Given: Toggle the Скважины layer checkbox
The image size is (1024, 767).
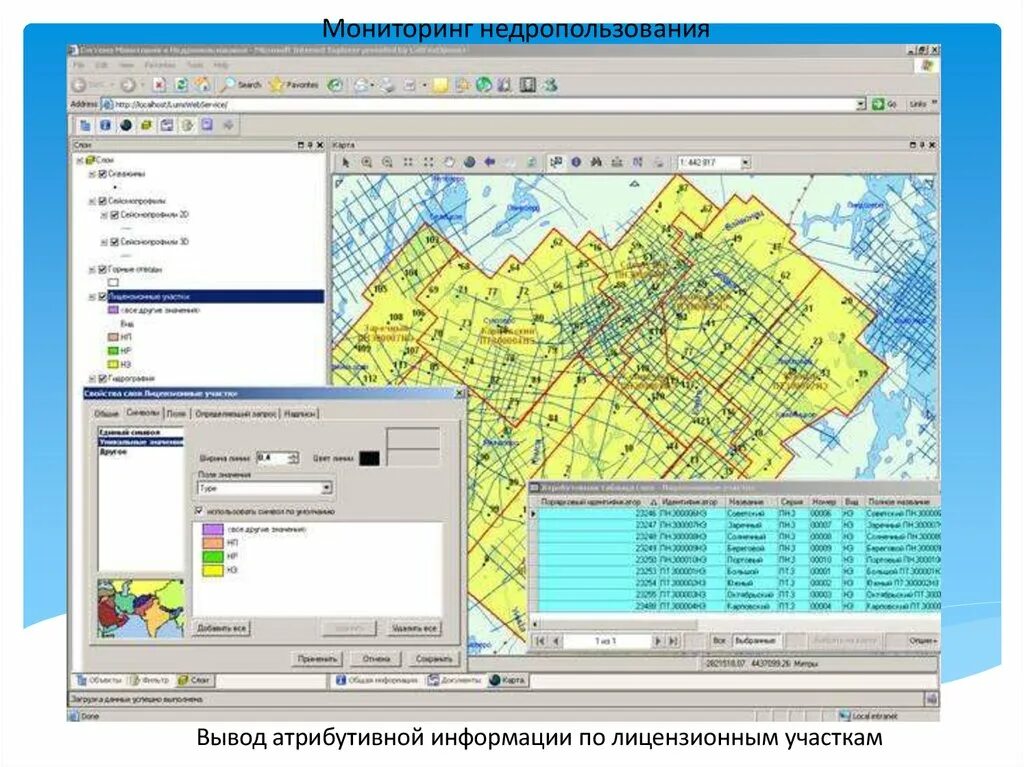Looking at the screenshot, I should coord(102,174).
